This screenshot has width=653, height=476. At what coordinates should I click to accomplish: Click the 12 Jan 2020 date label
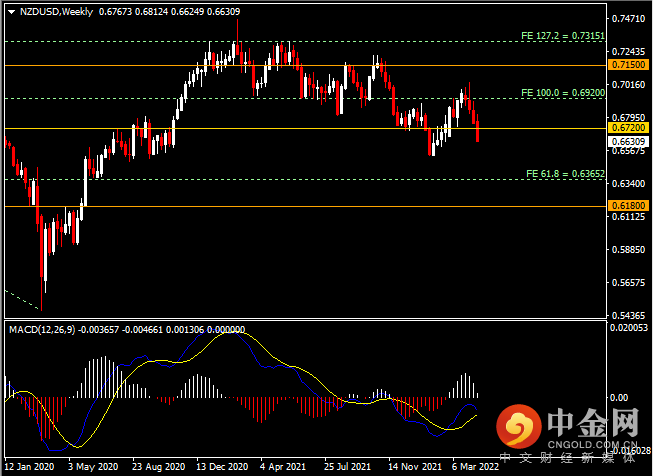27,466
